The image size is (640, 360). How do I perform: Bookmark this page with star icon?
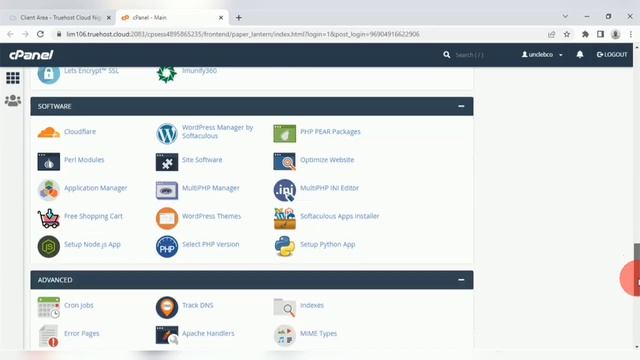567,34
